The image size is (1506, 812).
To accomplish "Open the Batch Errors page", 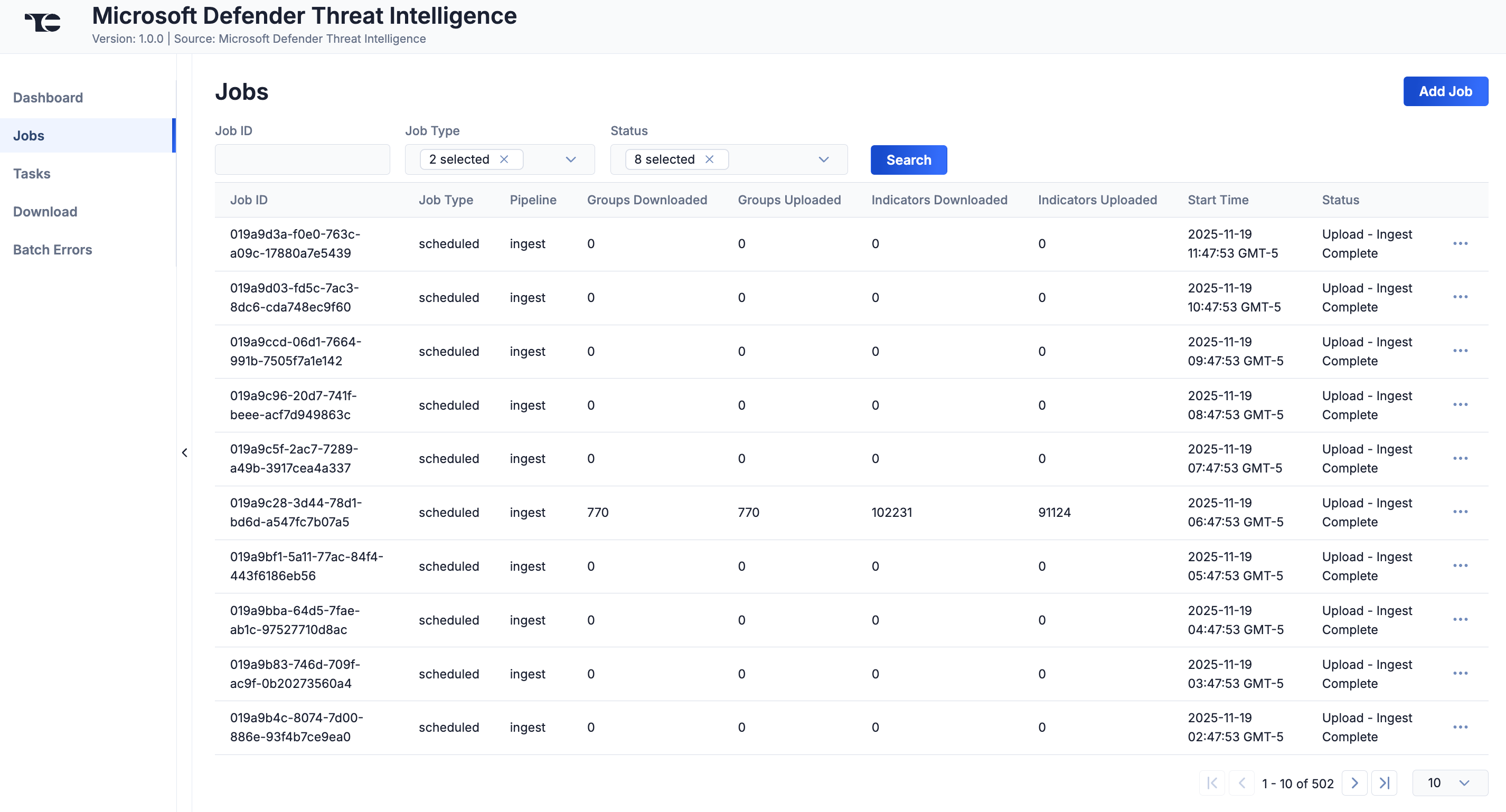I will pos(53,250).
